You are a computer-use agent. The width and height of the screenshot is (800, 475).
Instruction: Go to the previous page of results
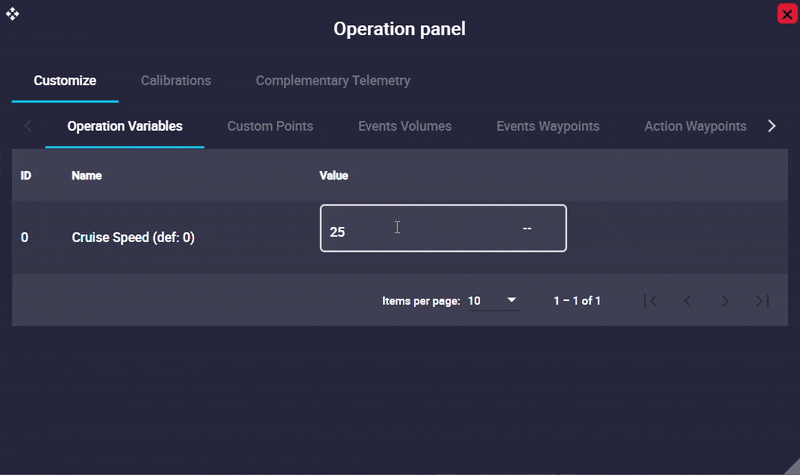point(688,301)
